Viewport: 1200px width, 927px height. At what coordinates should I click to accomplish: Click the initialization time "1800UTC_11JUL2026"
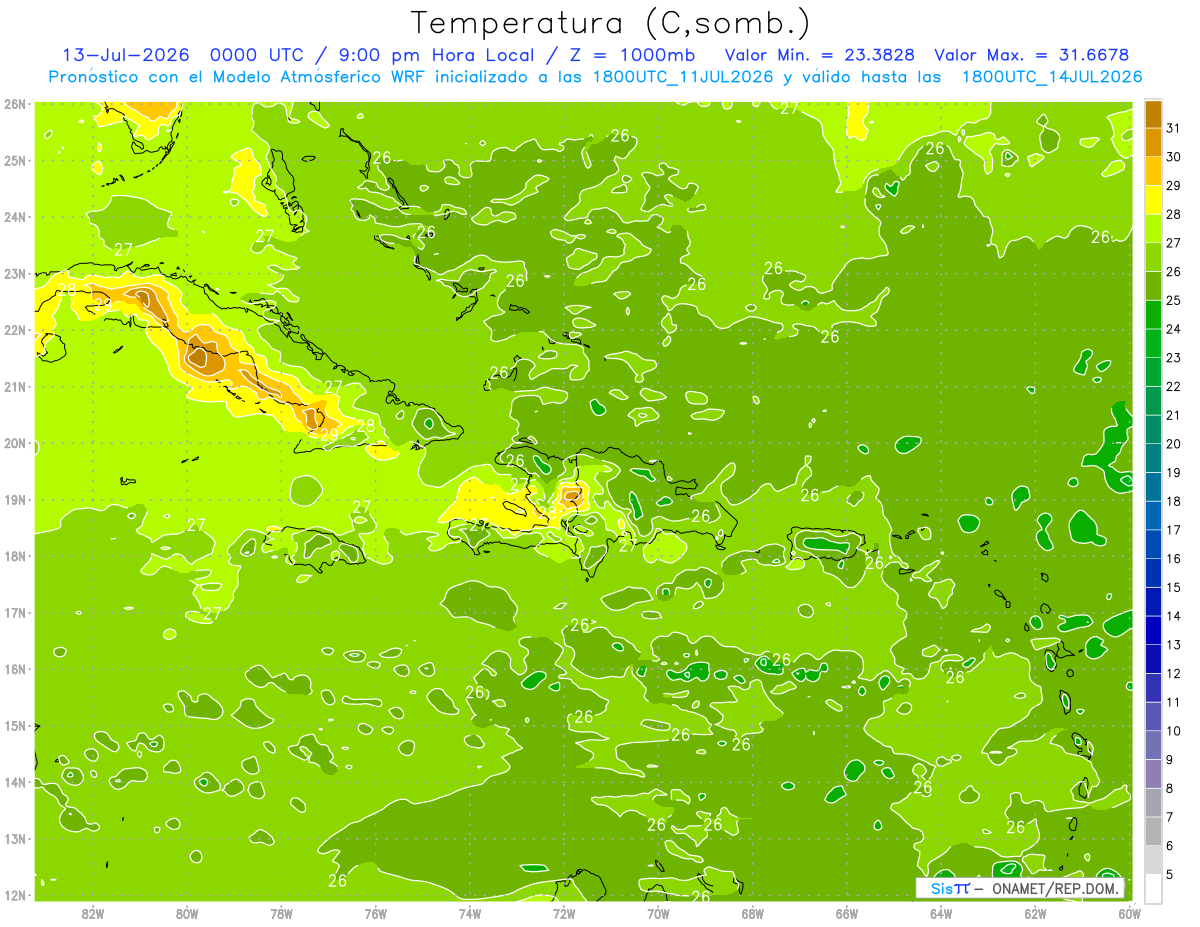pos(683,77)
